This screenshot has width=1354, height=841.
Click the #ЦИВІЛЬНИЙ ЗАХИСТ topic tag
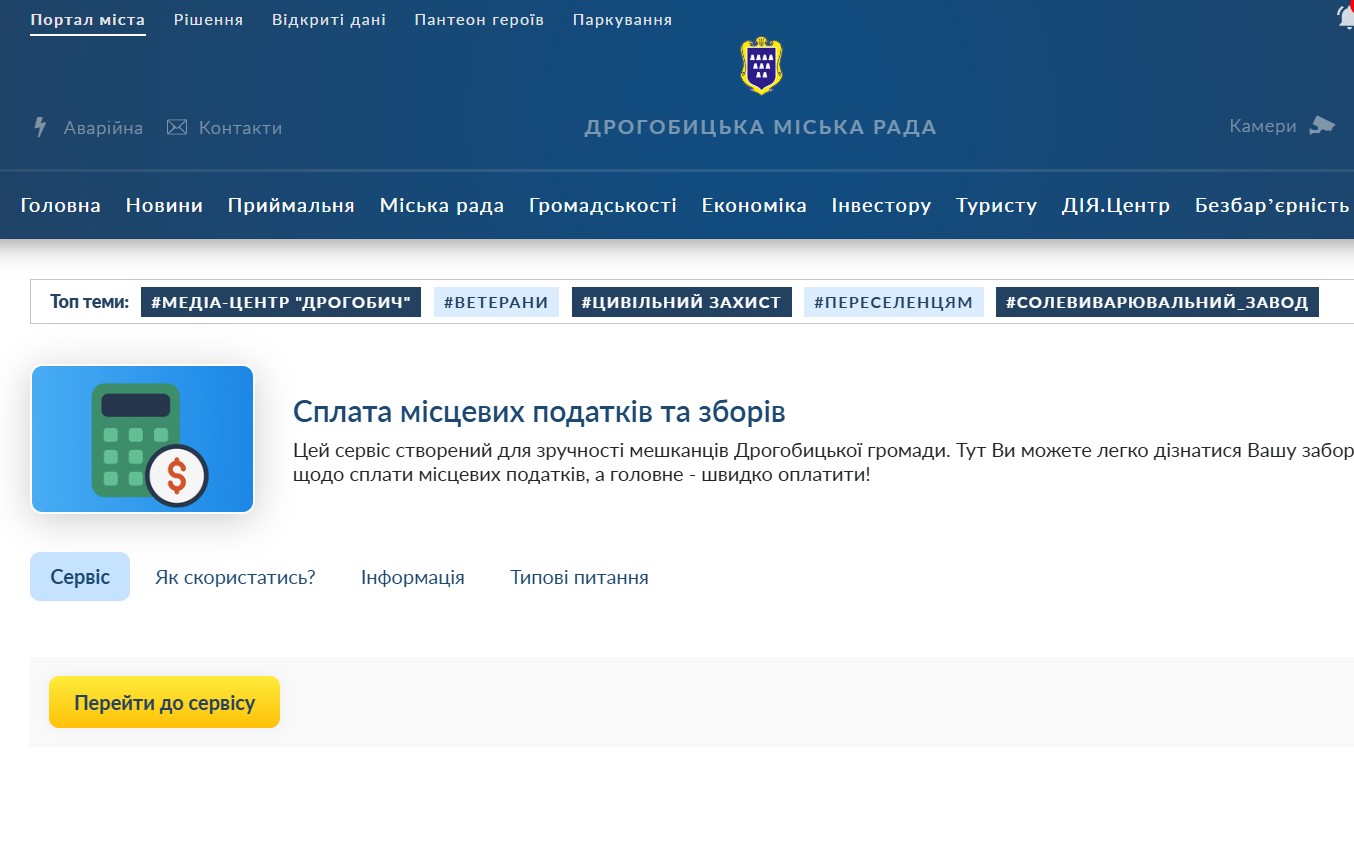click(x=681, y=302)
